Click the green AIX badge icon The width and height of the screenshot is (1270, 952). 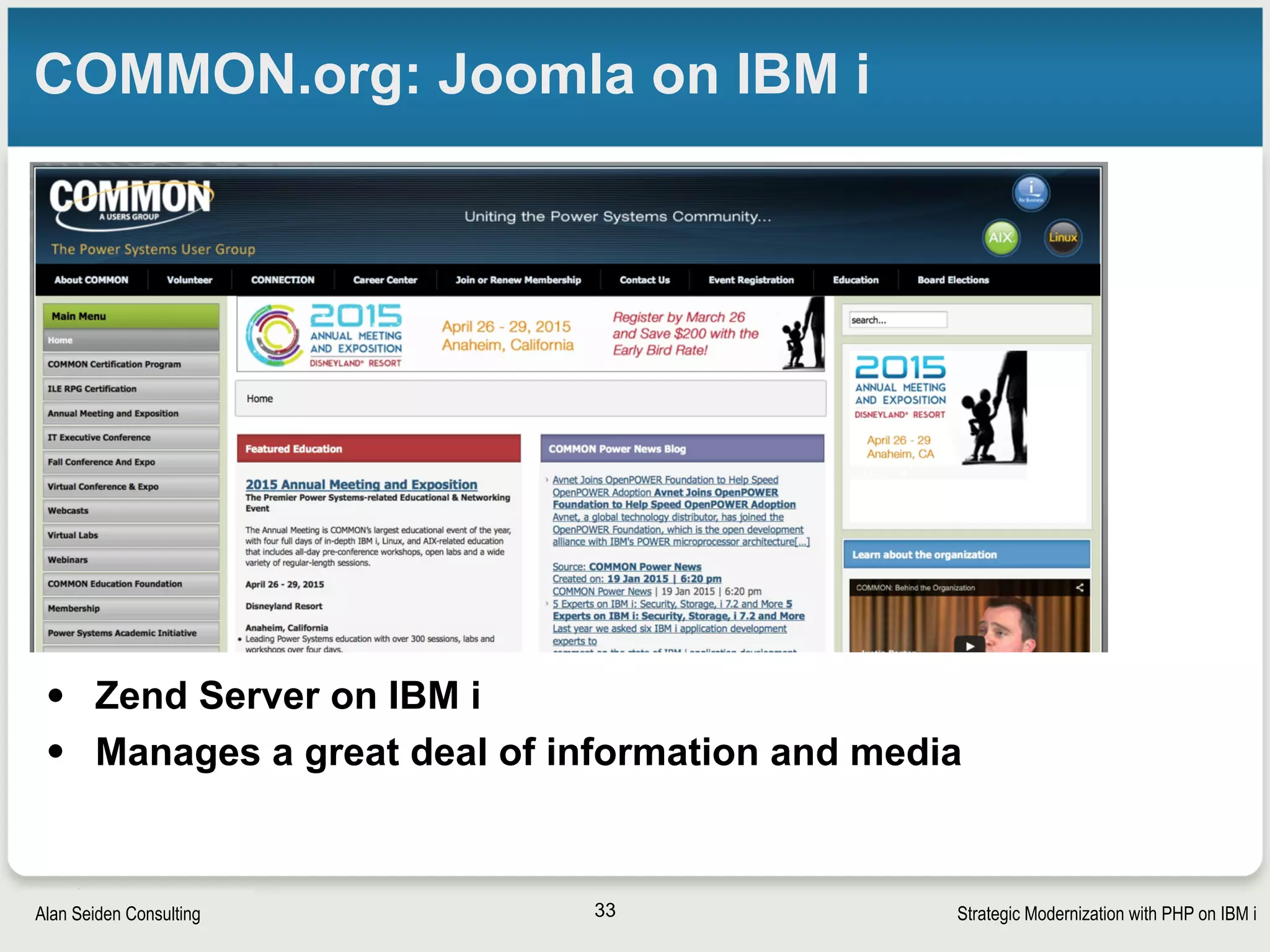1001,237
